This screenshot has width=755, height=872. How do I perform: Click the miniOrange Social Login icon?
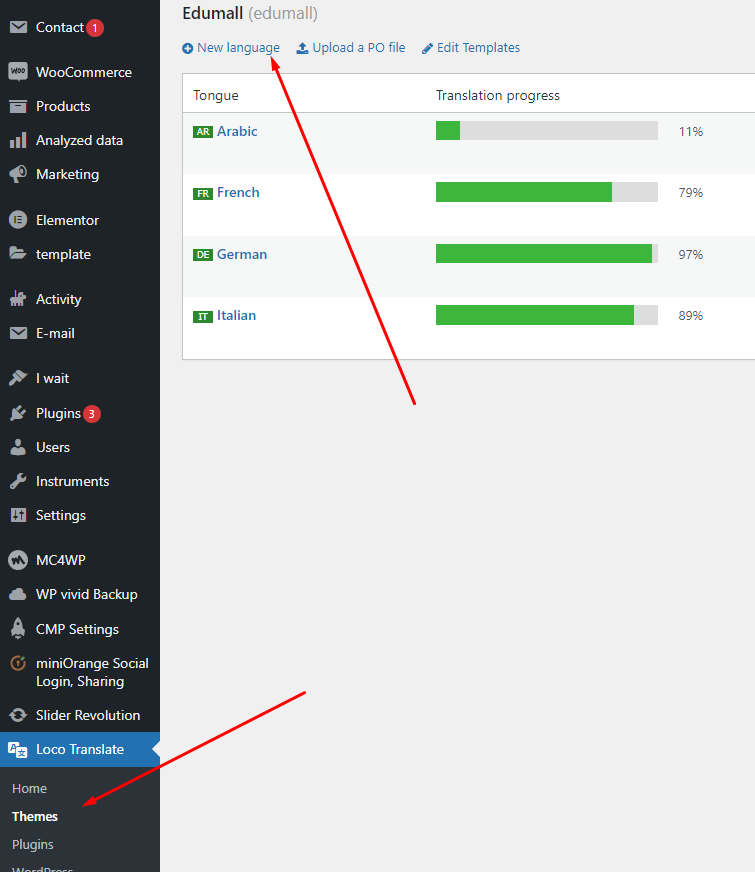coord(18,663)
